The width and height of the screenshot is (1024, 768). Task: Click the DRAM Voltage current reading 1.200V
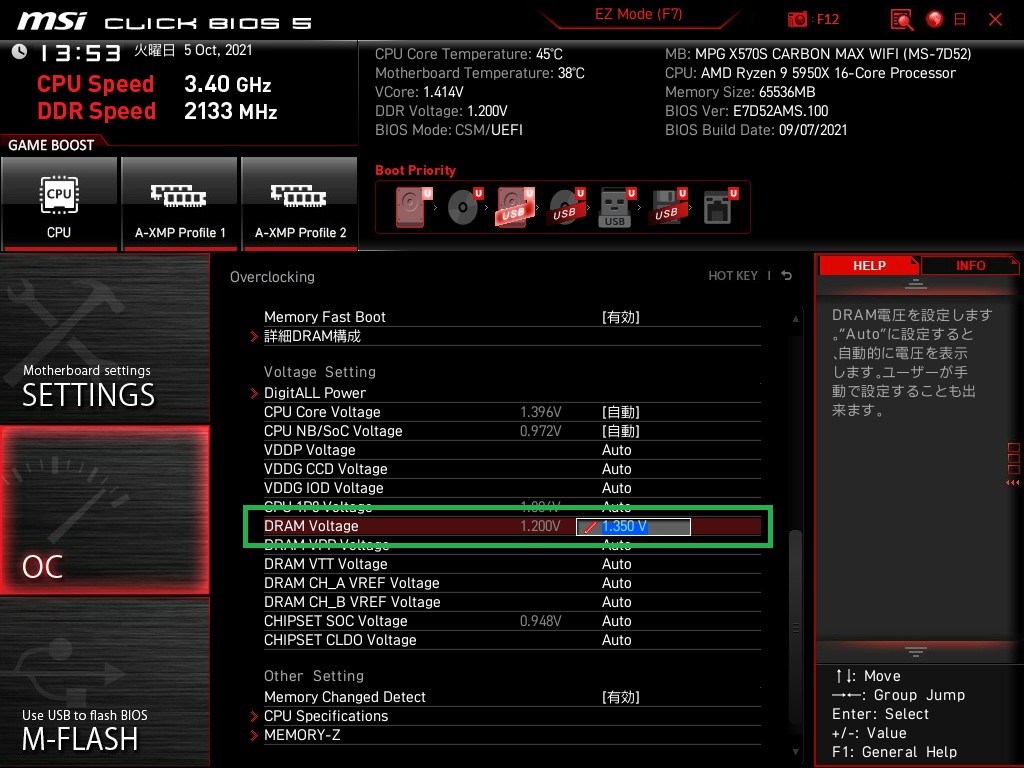[541, 526]
